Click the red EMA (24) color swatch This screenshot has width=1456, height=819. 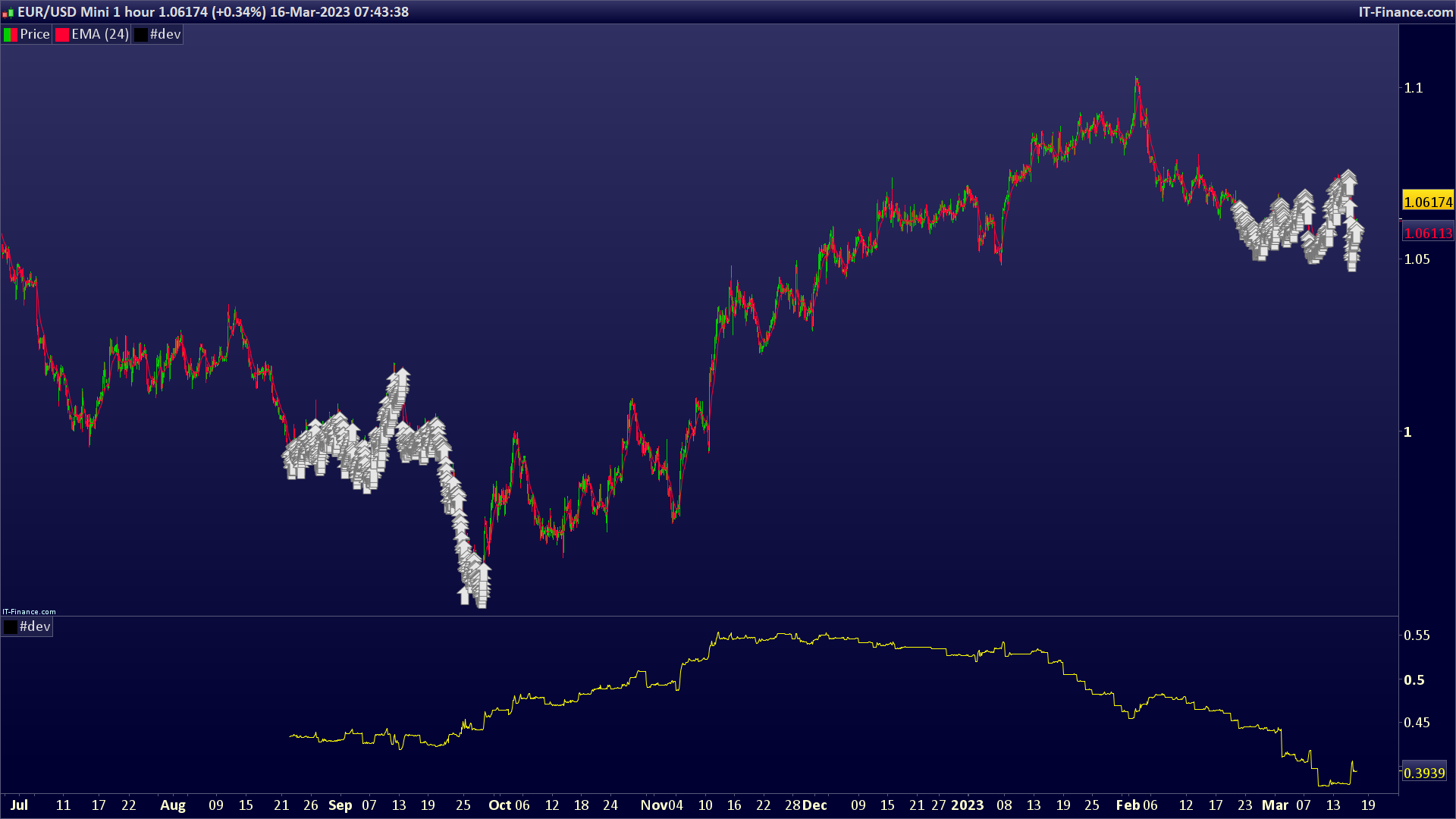[x=62, y=35]
